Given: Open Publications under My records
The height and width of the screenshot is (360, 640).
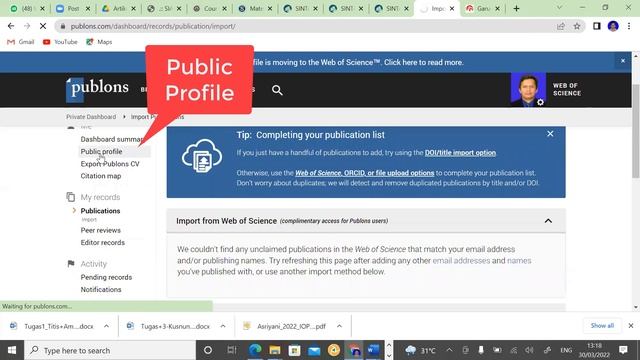Looking at the screenshot, I should tap(100, 211).
